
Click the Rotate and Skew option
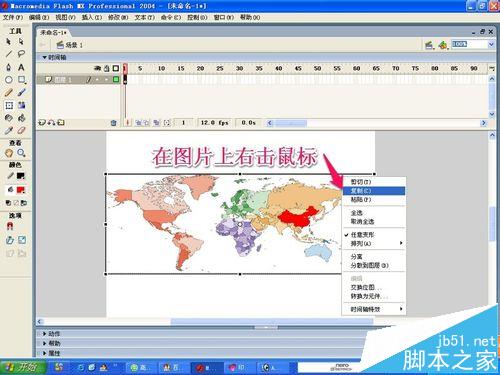pos(10,240)
